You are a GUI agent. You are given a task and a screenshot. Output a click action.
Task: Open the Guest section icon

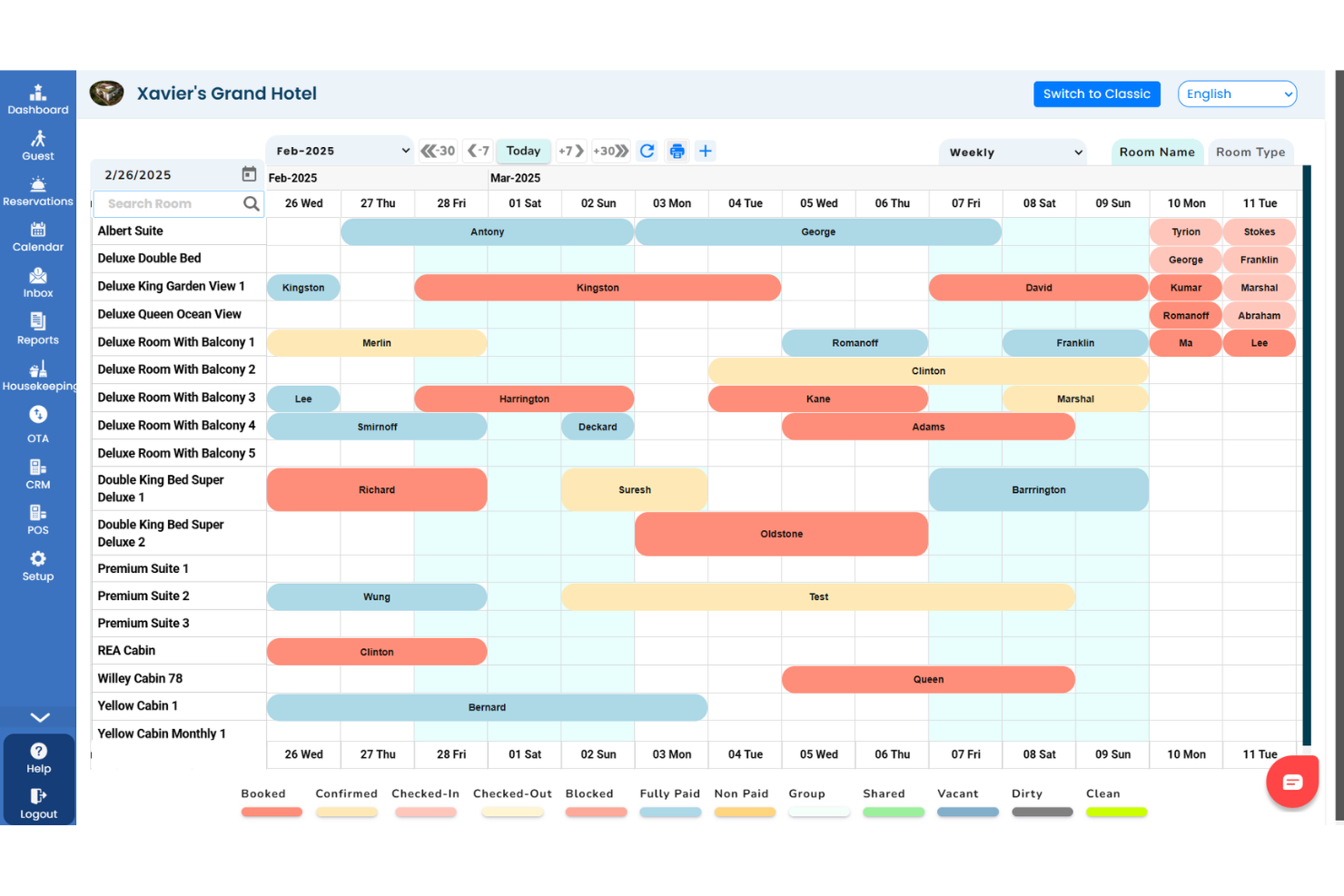[x=38, y=139]
